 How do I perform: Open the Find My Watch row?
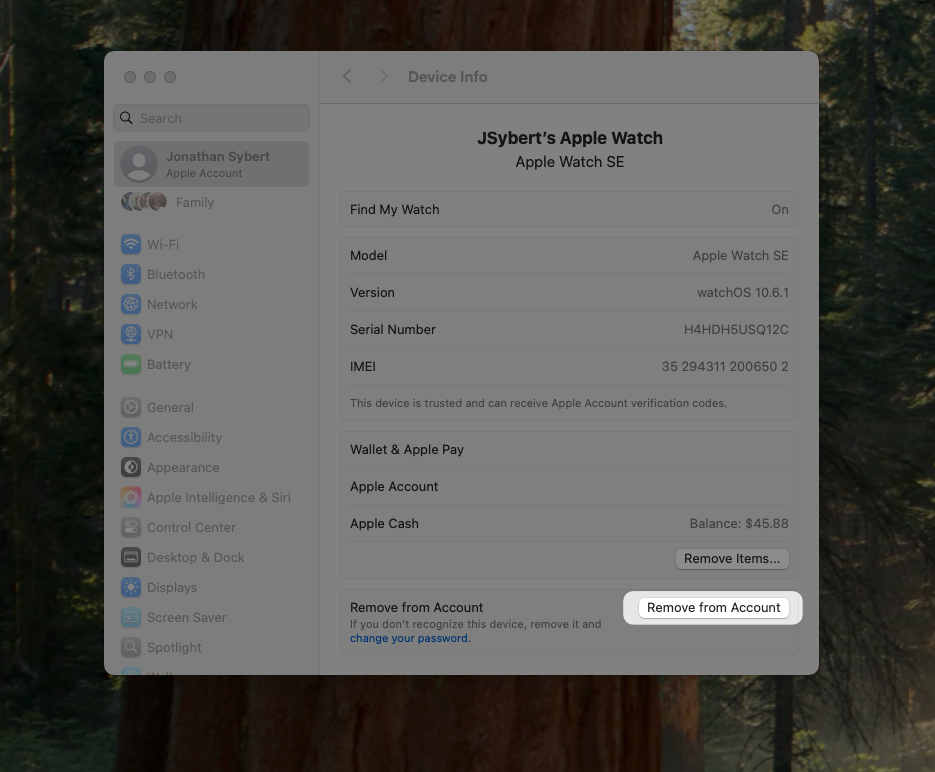click(568, 210)
